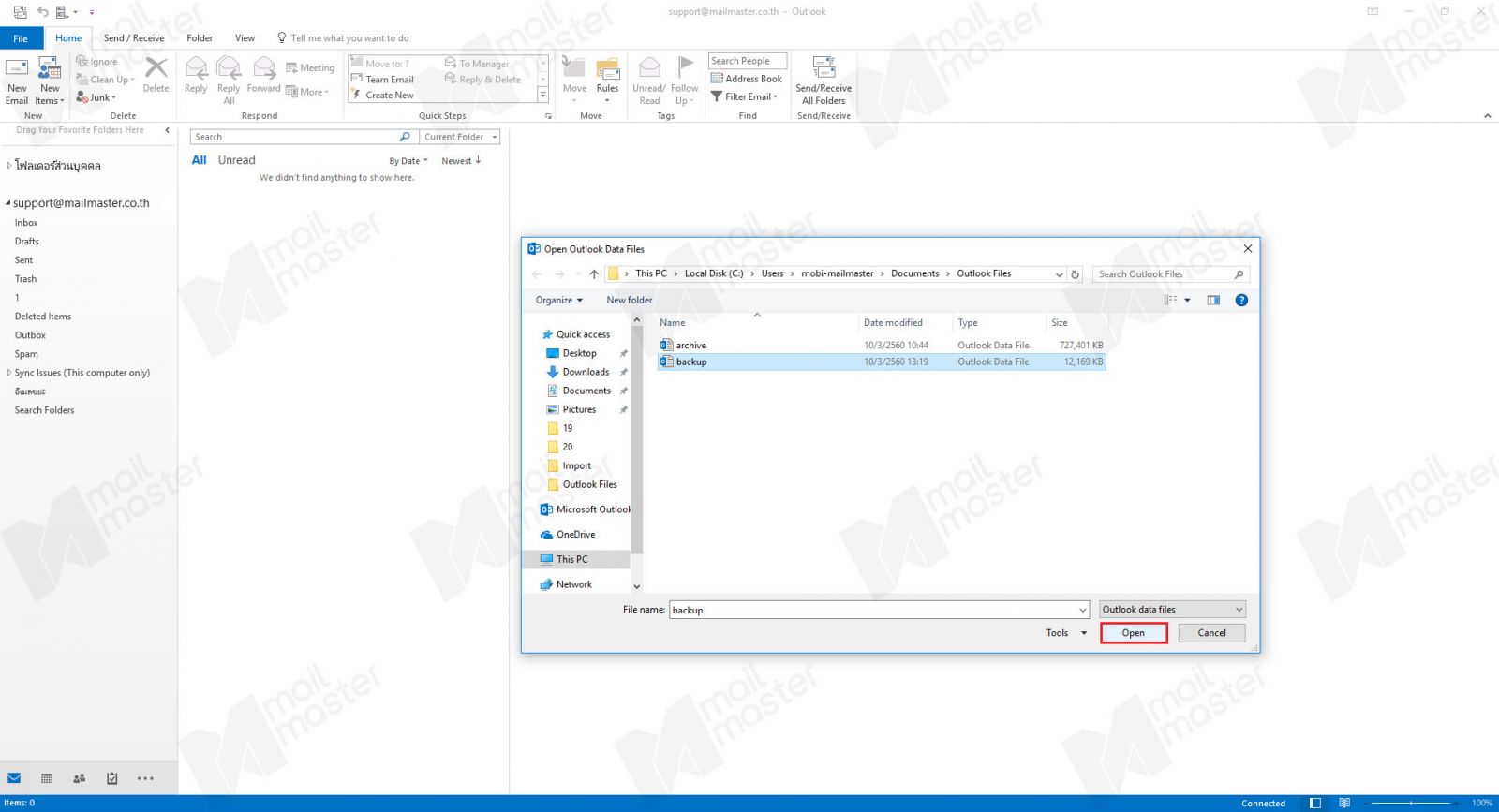Screen dimensions: 1499x812
Task: Open the Current Folder scope dropdown
Action: (x=460, y=137)
